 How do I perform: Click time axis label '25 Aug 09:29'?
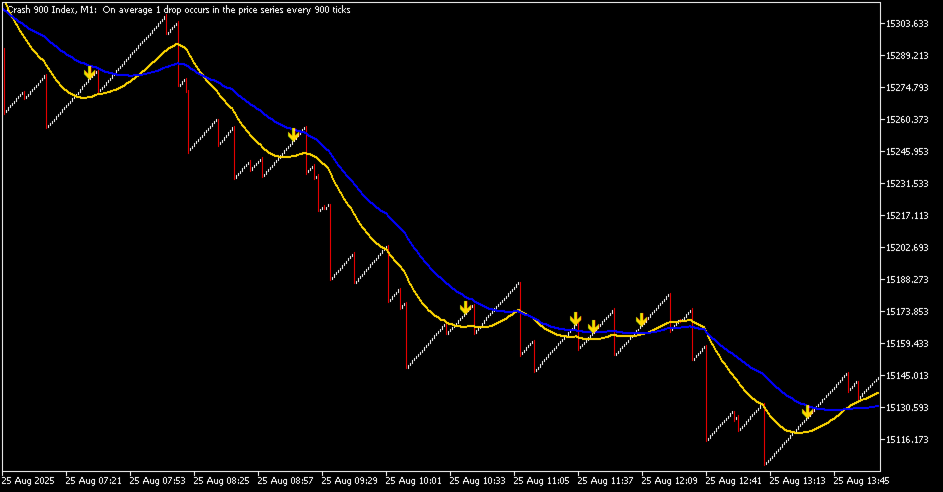[349, 481]
